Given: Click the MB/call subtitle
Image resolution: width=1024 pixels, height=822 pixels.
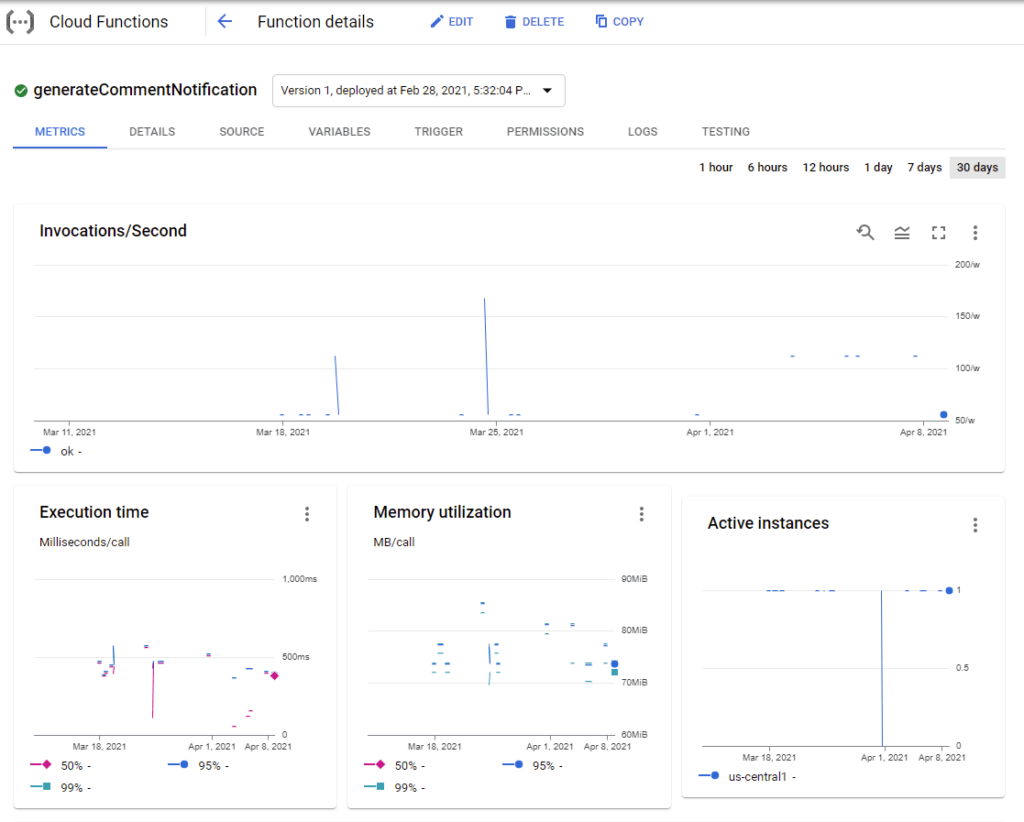Looking at the screenshot, I should tap(394, 542).
